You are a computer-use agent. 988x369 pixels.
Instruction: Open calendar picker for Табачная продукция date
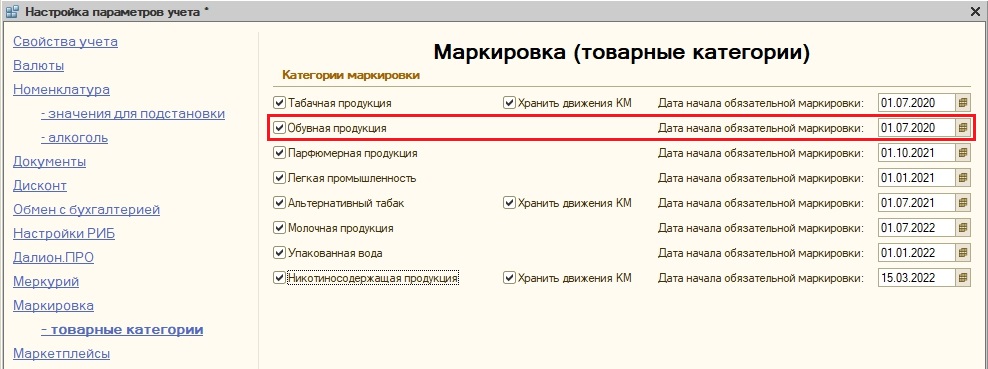pos(962,103)
